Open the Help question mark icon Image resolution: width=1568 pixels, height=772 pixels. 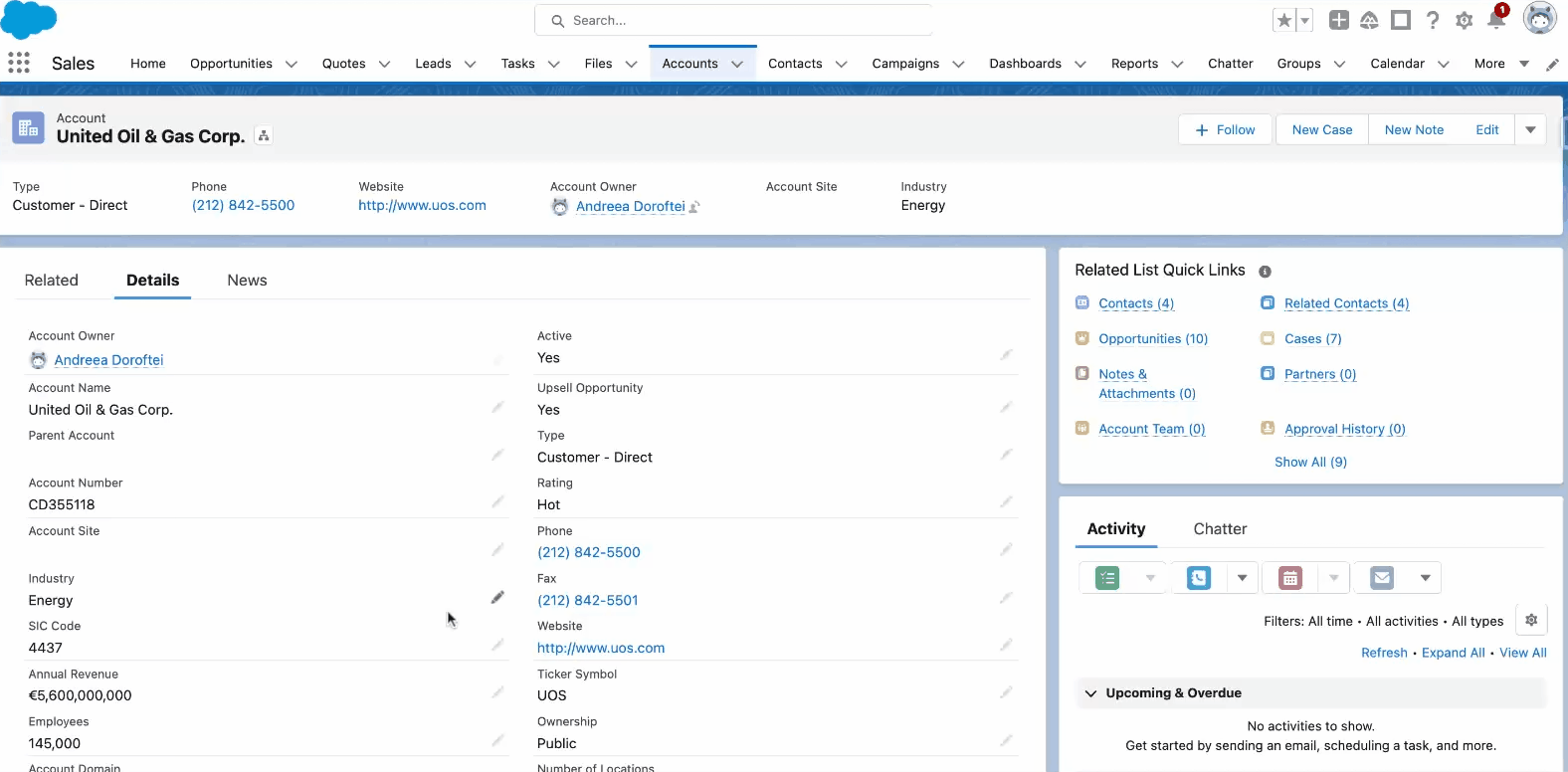1433,20
